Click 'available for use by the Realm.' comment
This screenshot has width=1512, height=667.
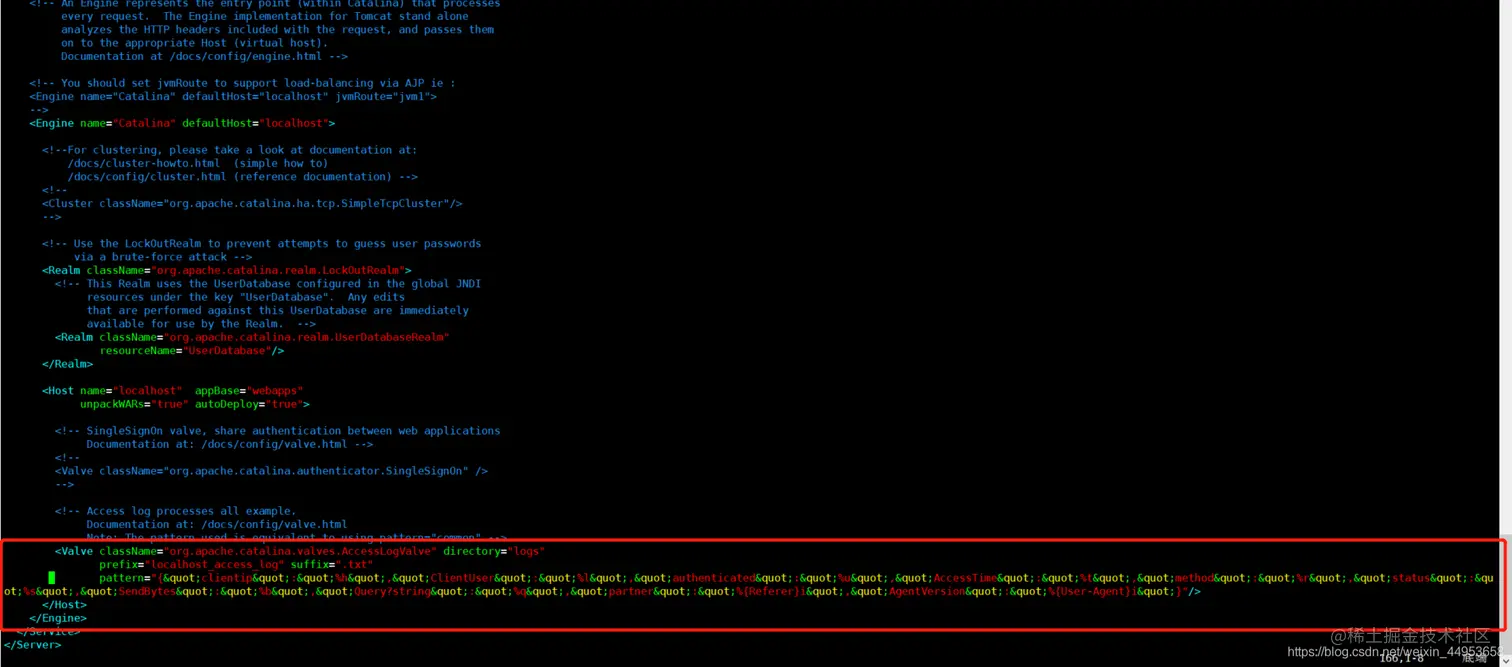(x=186, y=324)
